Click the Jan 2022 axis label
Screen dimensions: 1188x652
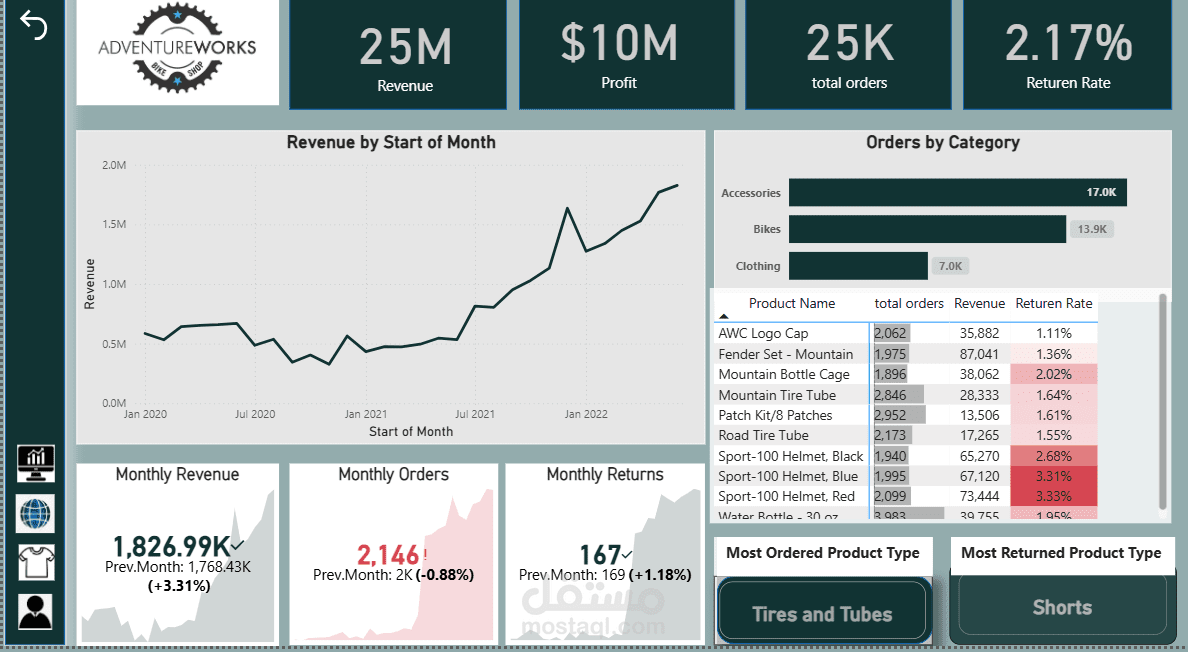(586, 414)
